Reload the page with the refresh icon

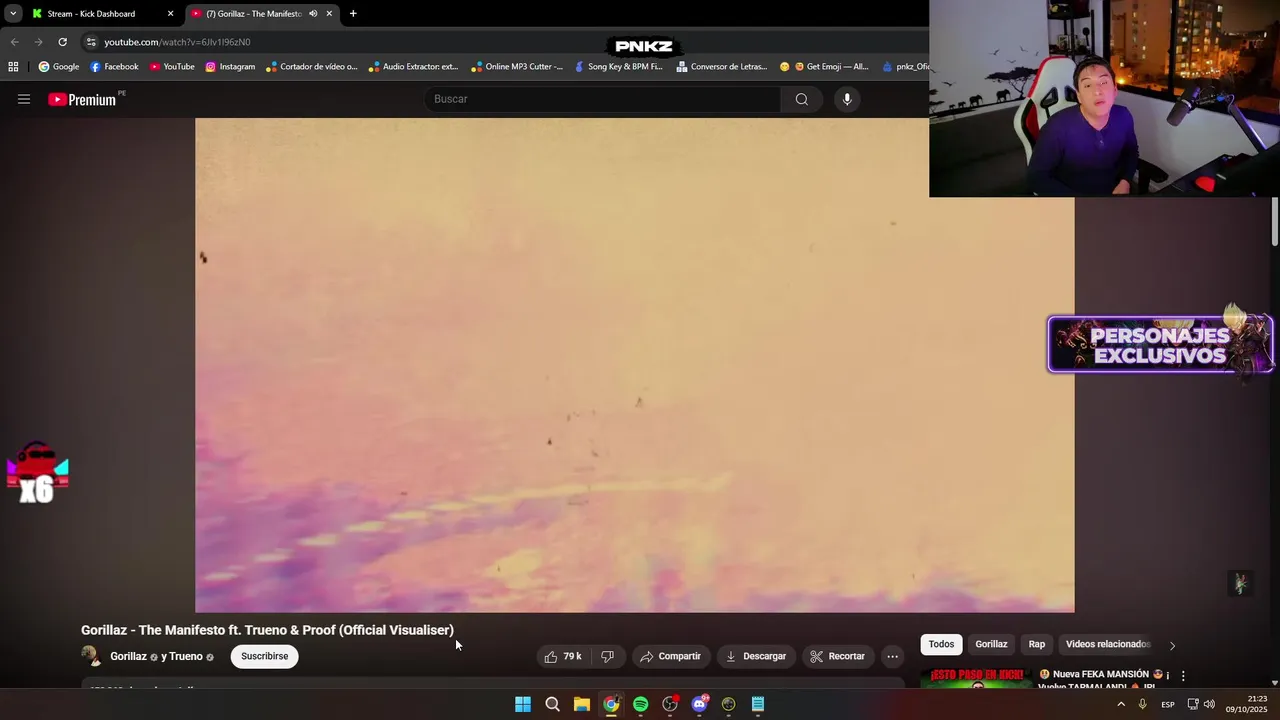click(x=62, y=42)
